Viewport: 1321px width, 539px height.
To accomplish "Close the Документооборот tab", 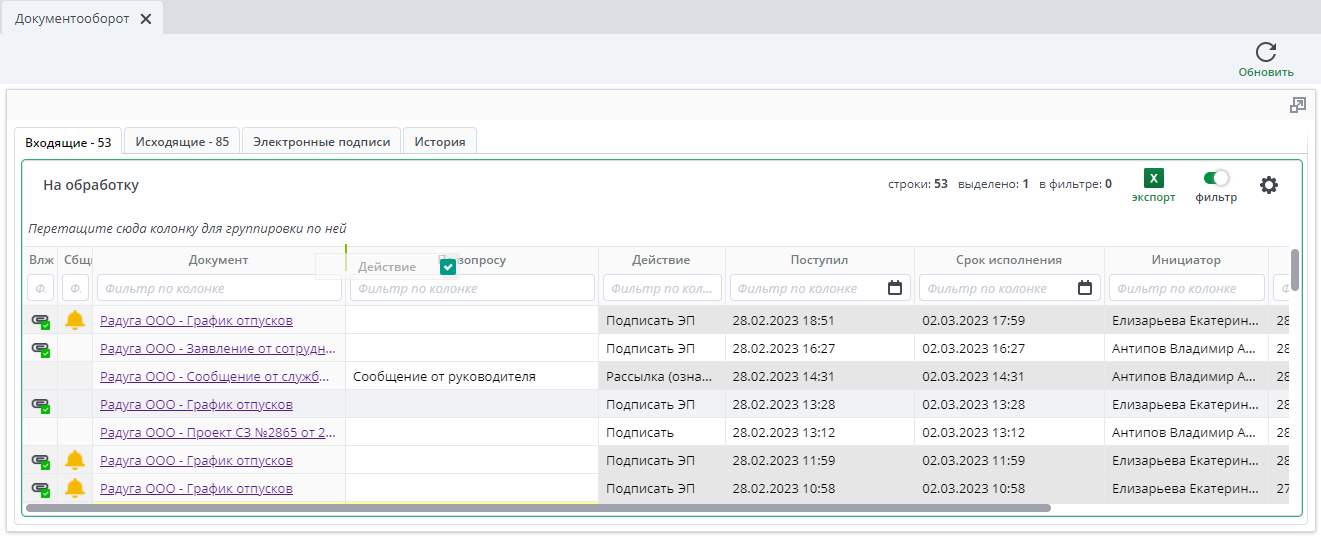I will coord(146,19).
